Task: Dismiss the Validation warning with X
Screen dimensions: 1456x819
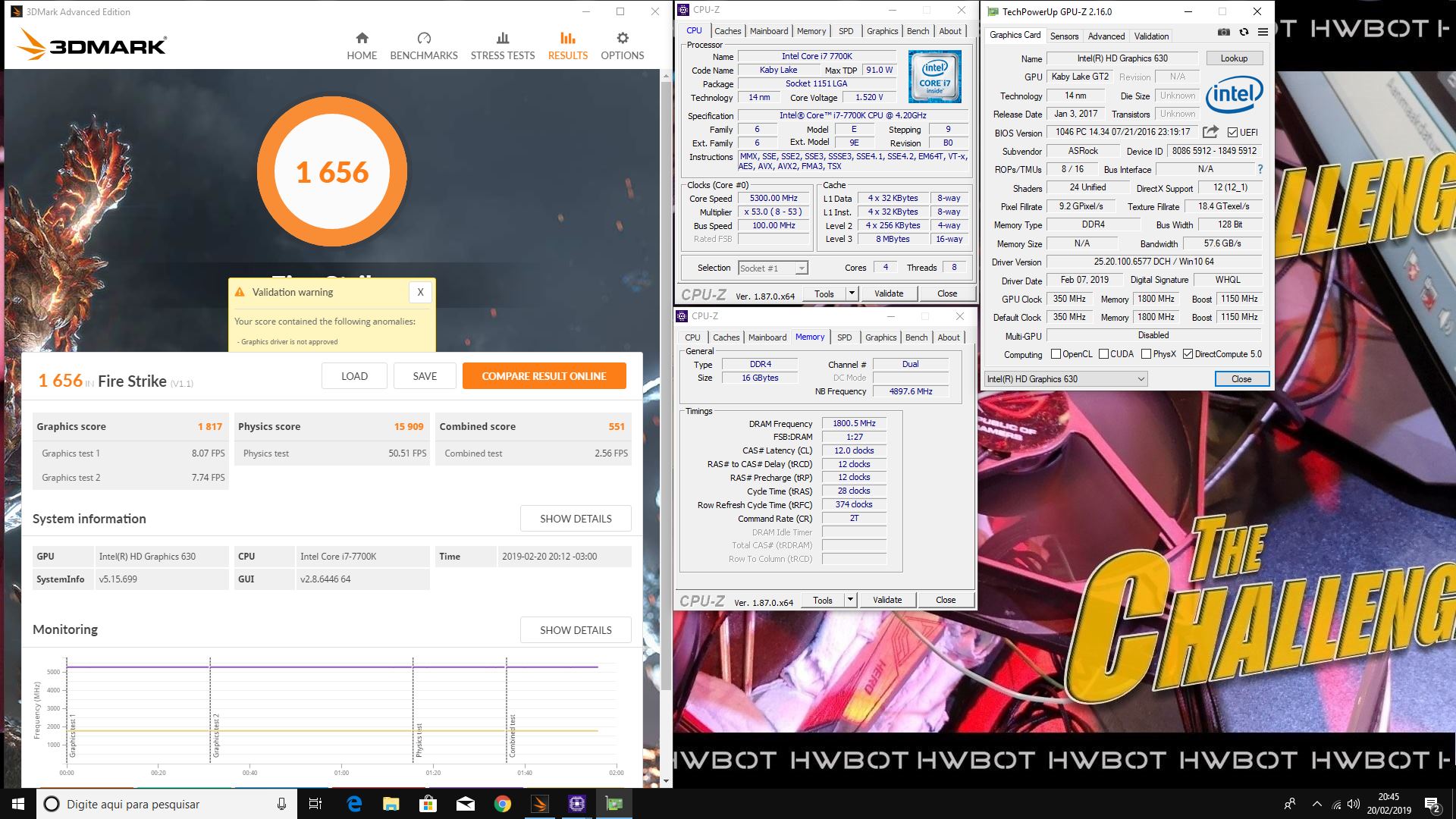Action: pos(420,292)
